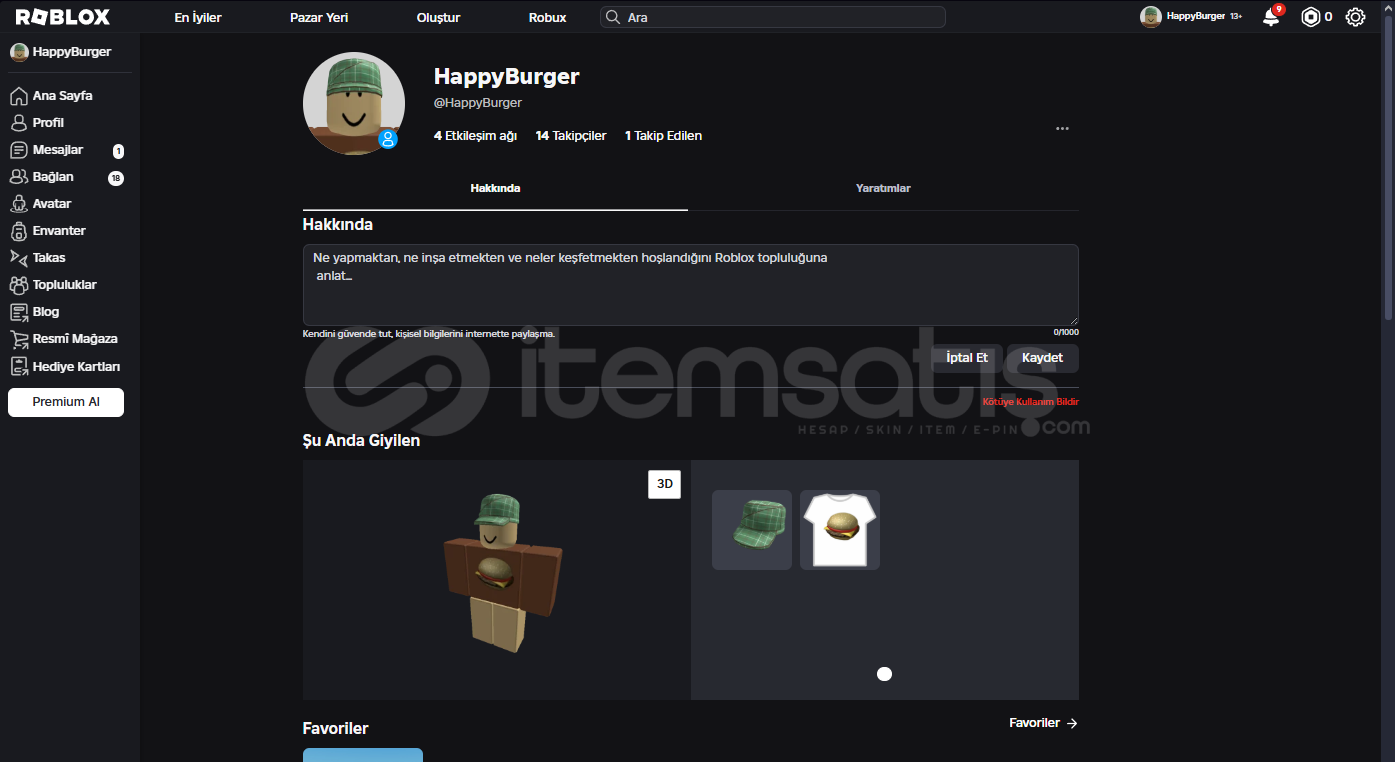Click the Şu Anda Giyilen heading
1395x762 pixels.
[361, 440]
